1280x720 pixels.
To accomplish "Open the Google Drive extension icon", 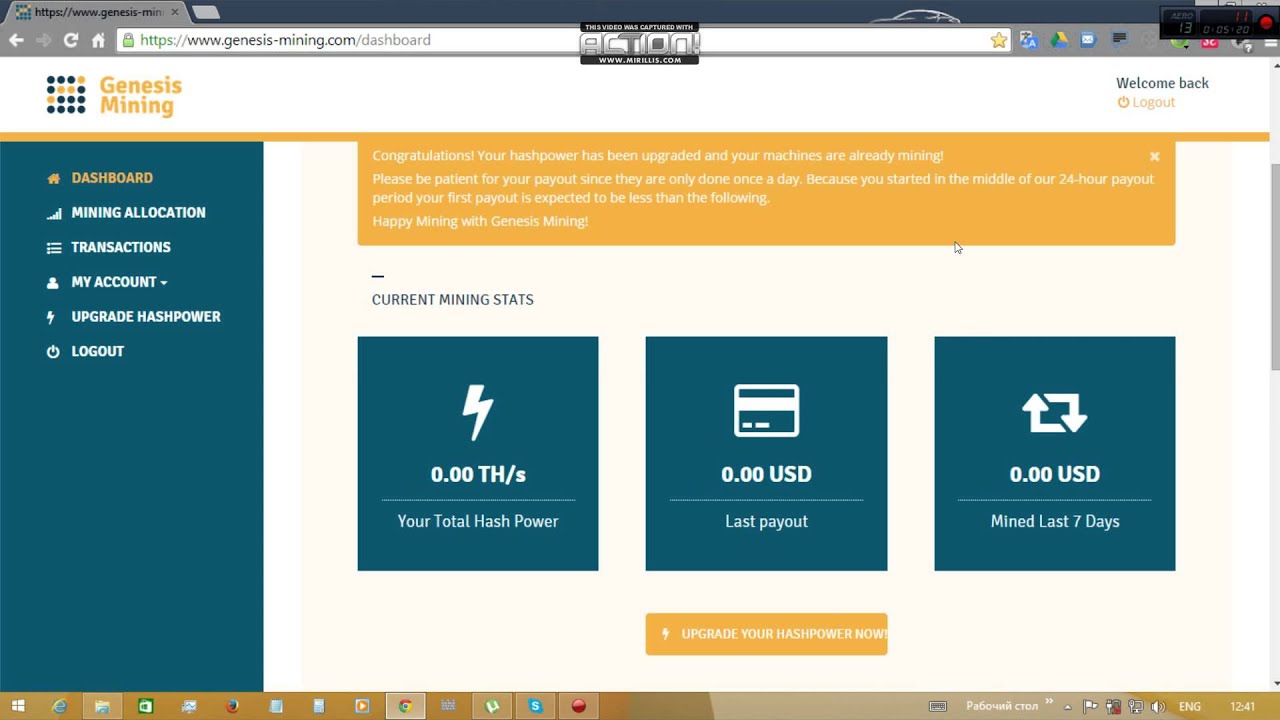I will 1059,40.
